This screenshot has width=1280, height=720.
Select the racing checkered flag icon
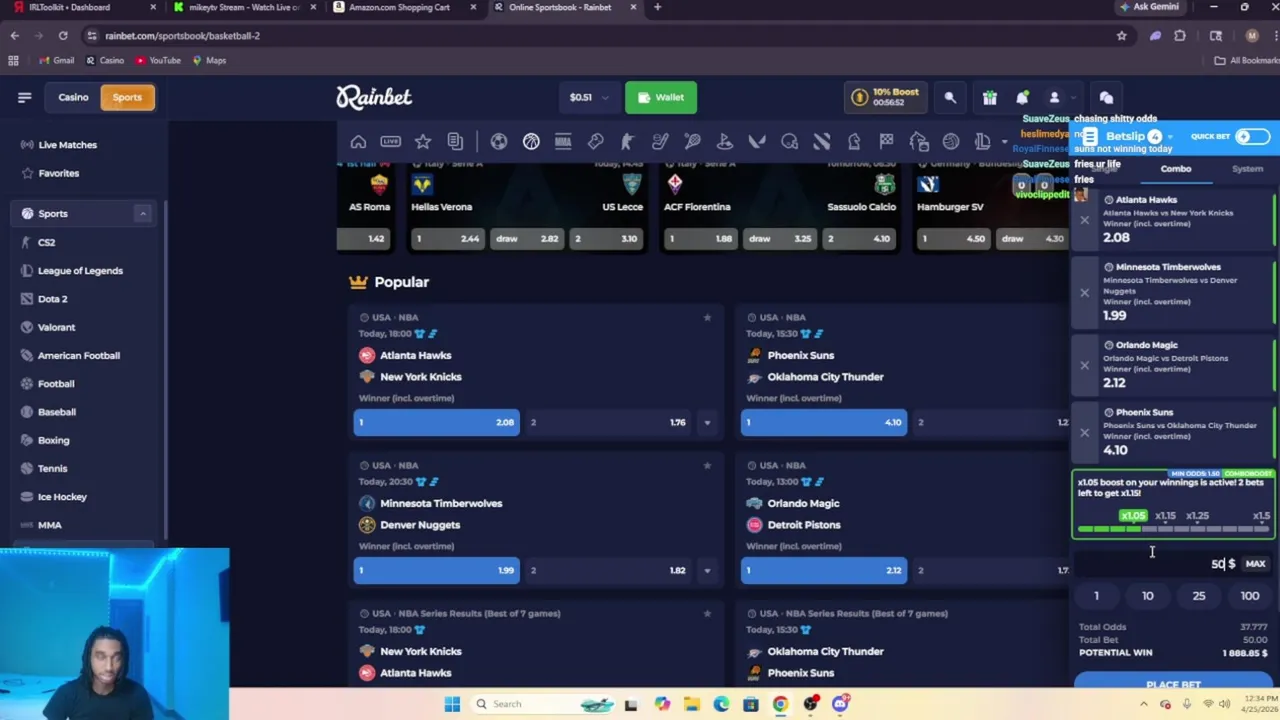coord(886,142)
